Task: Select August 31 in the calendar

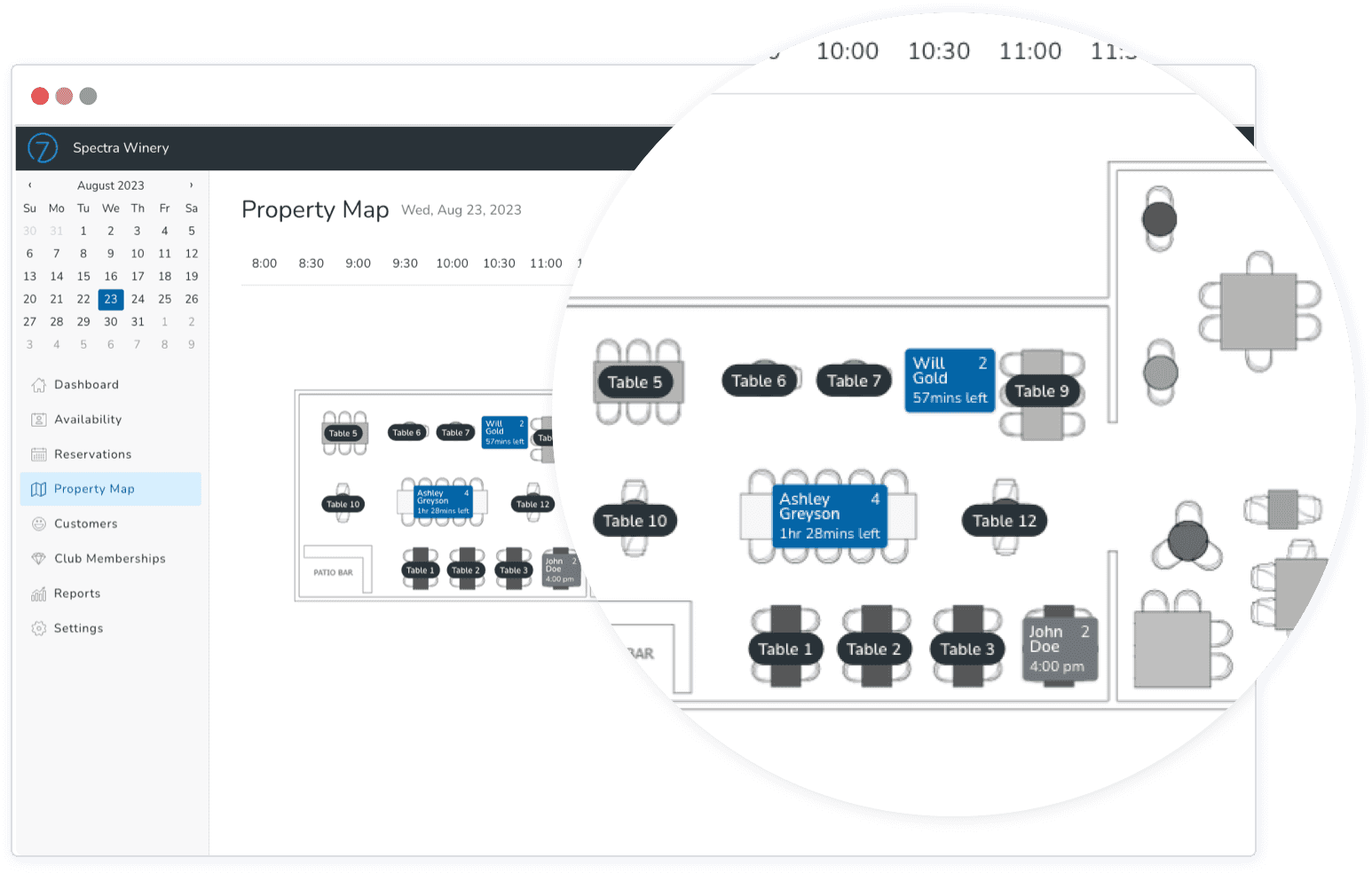Action: tap(138, 322)
